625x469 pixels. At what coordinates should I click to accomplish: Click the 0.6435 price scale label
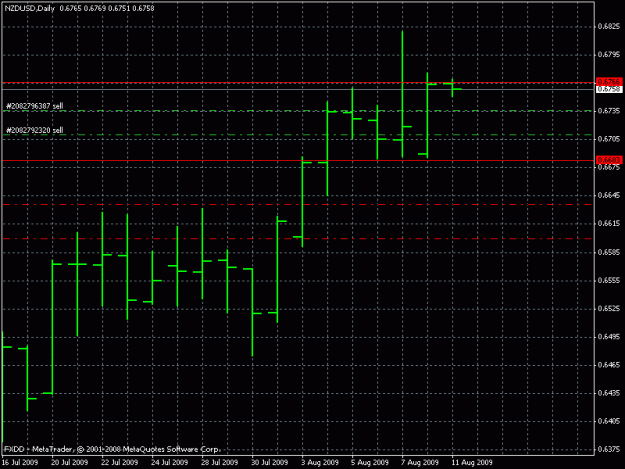click(x=609, y=392)
